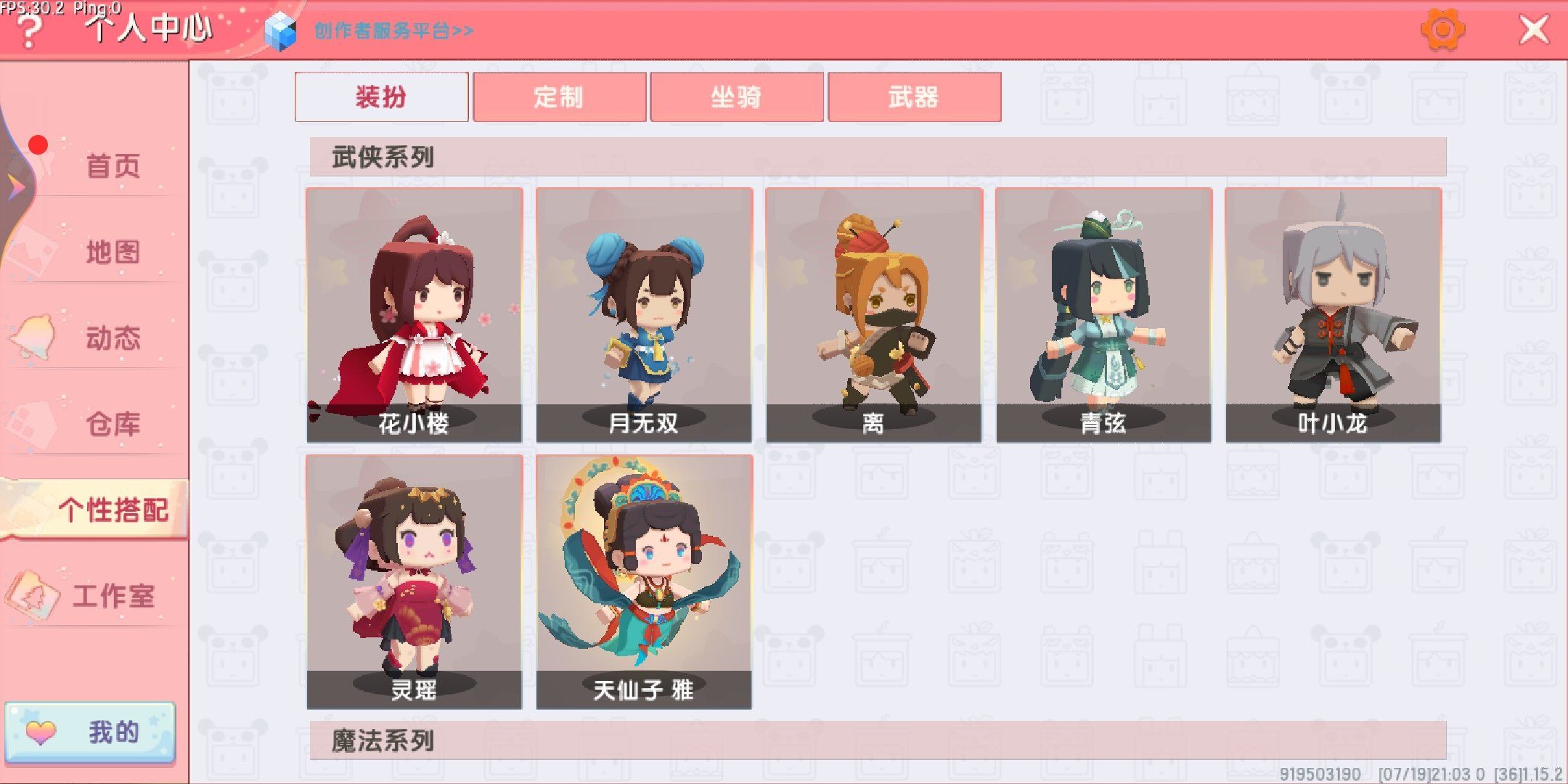Viewport: 1568px width, 784px height.
Task: Choose the 月无双 character skin
Action: [644, 315]
